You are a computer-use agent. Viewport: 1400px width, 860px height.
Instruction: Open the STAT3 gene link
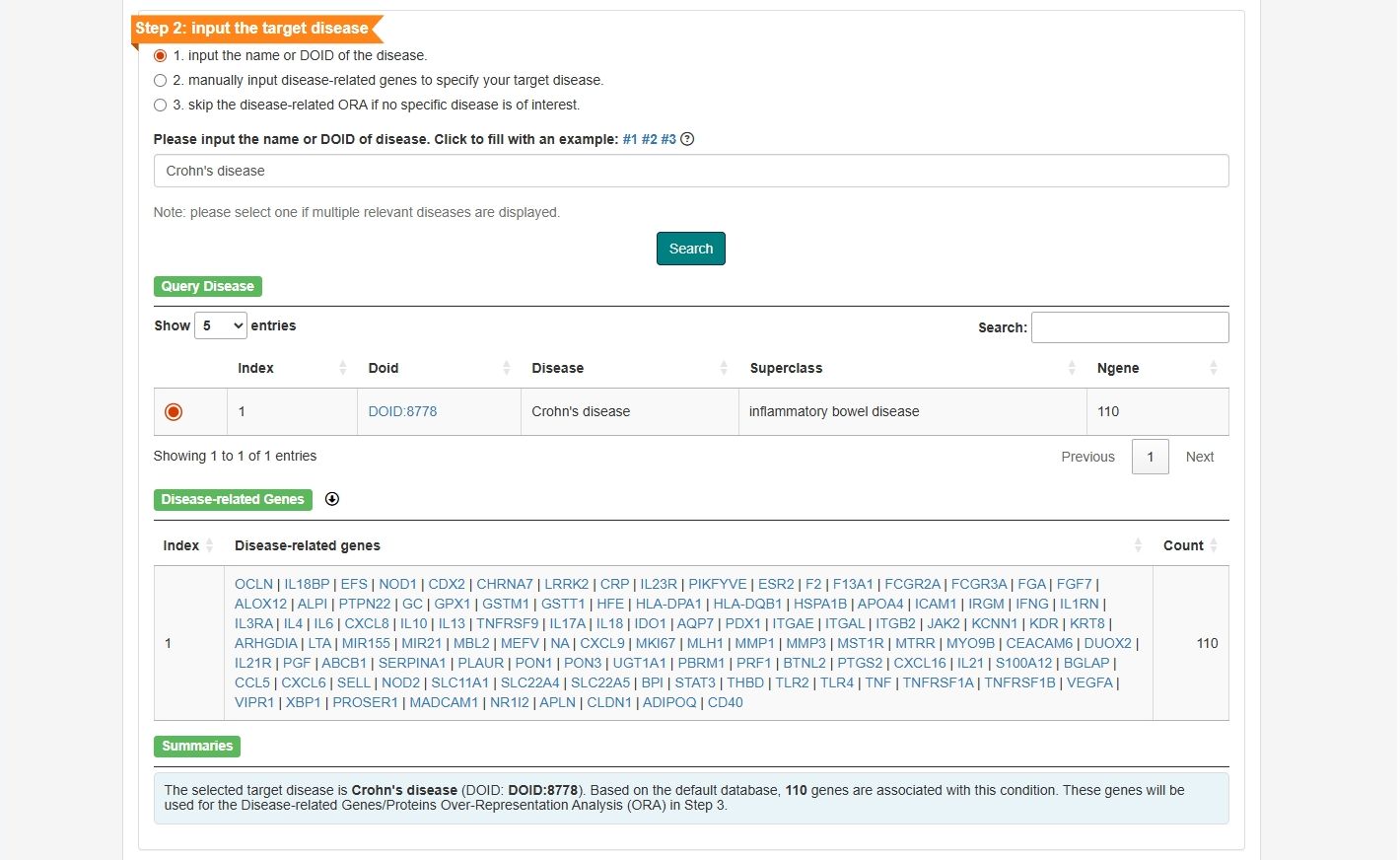(x=695, y=682)
